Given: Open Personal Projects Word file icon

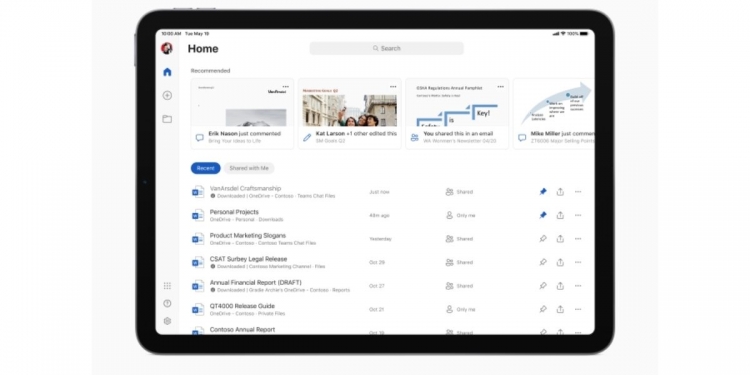Looking at the screenshot, I should (198, 215).
